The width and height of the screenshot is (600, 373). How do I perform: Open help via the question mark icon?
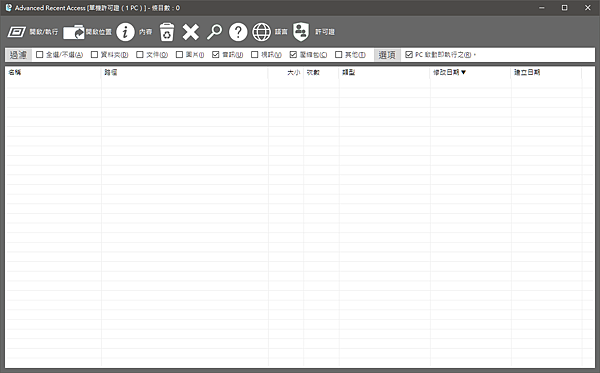238,32
